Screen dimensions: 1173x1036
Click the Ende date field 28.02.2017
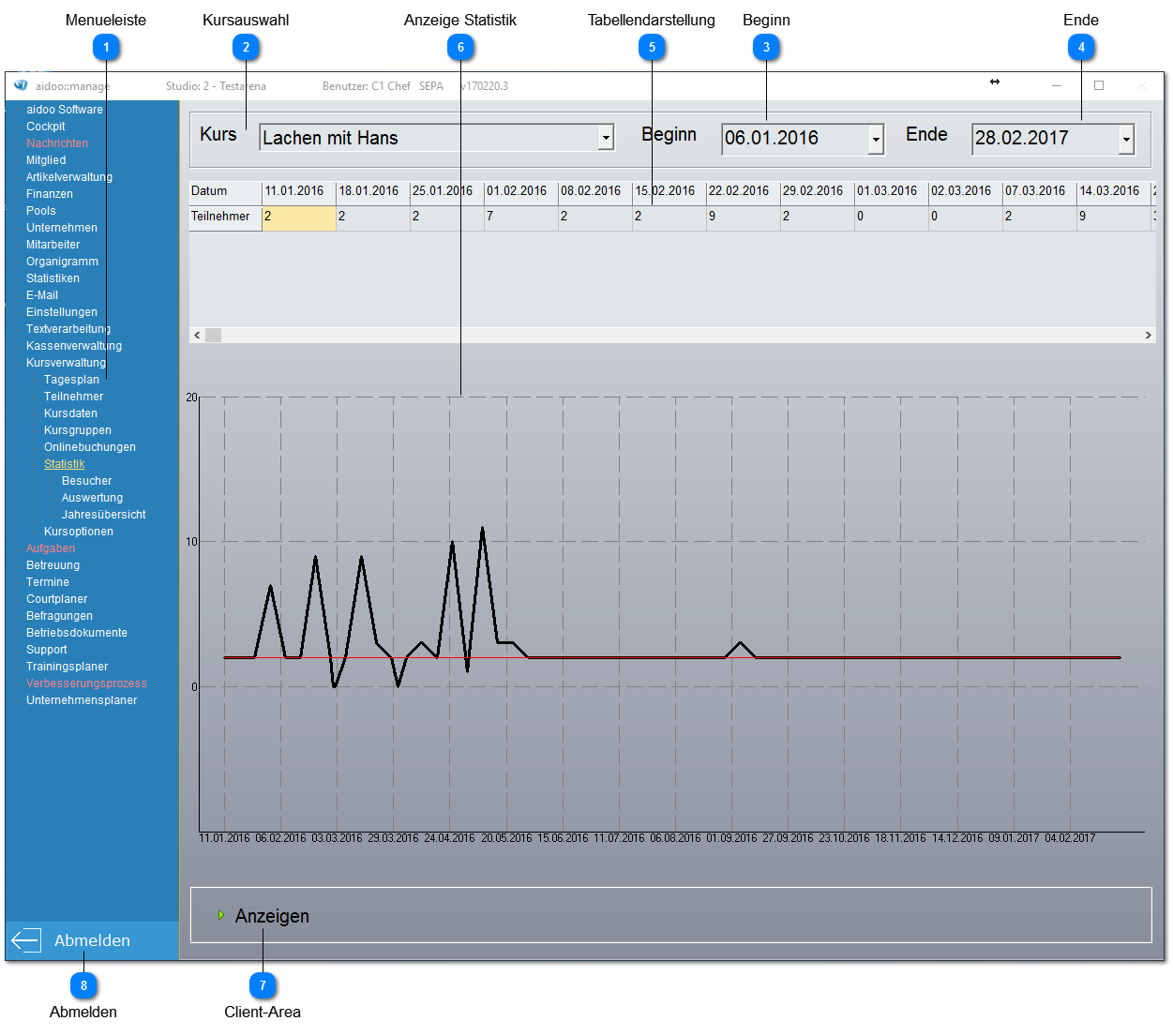[1053, 139]
